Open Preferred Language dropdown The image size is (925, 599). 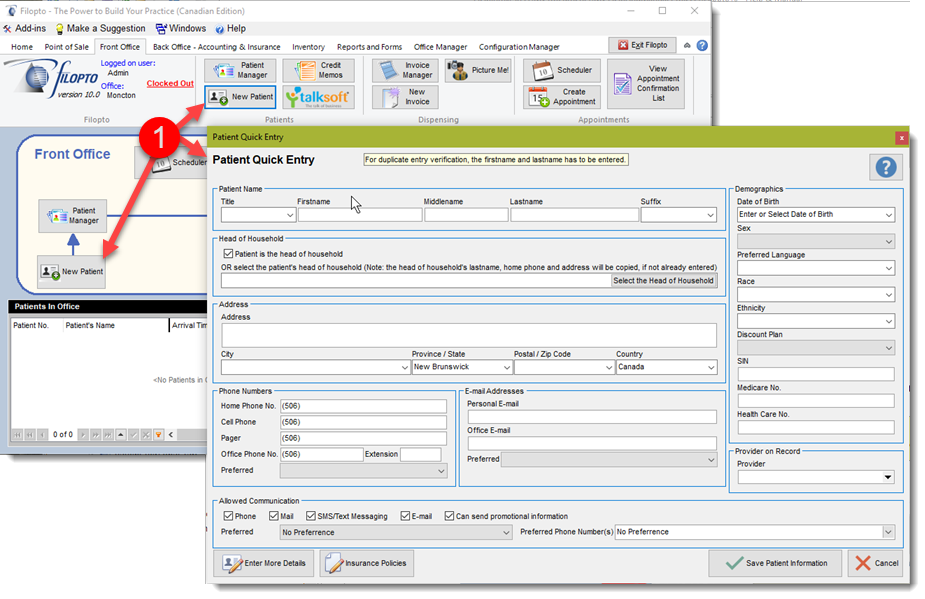pos(888,268)
